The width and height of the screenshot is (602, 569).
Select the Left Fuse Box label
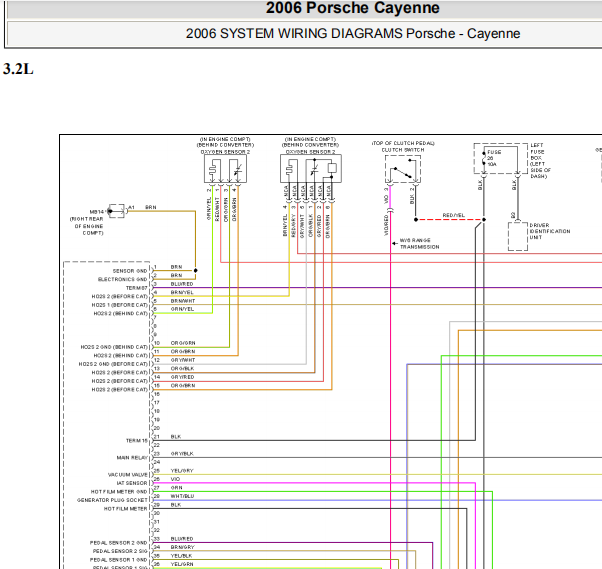tap(541, 160)
